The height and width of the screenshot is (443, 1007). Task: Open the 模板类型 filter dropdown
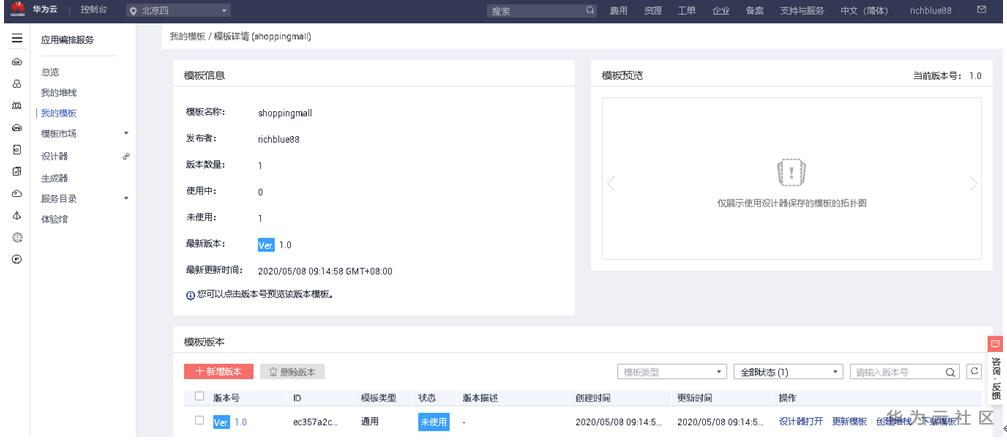672,372
